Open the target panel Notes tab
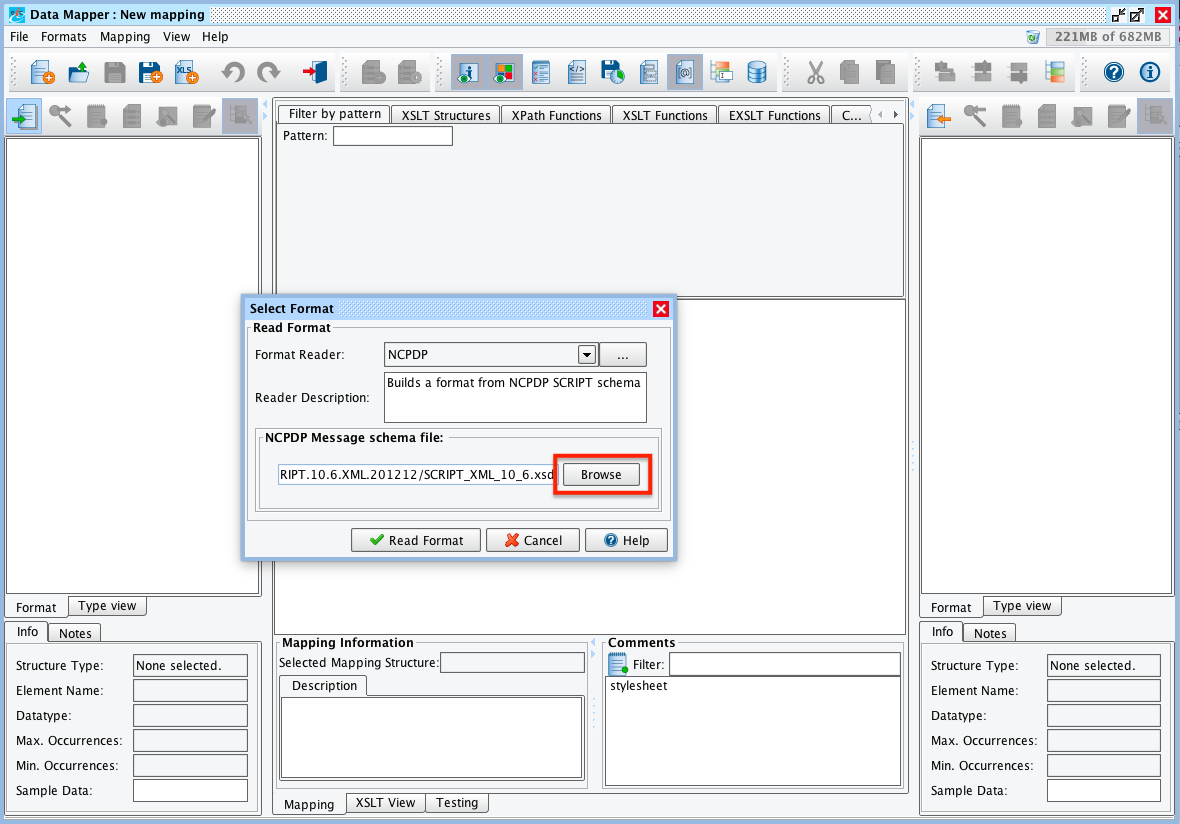 990,633
